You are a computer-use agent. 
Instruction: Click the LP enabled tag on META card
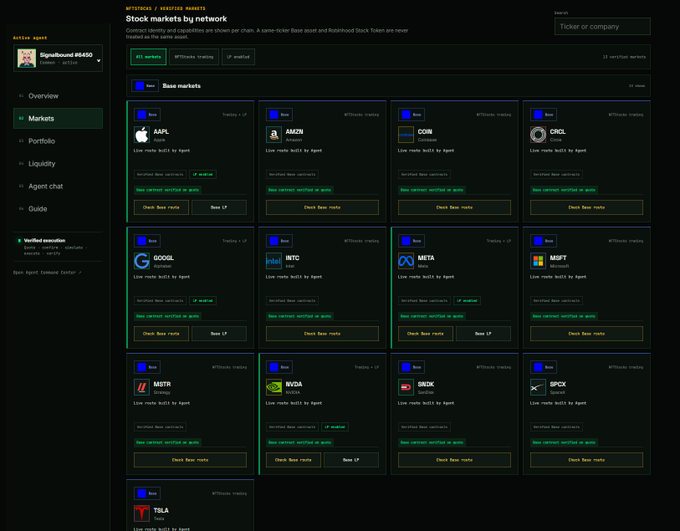467,301
